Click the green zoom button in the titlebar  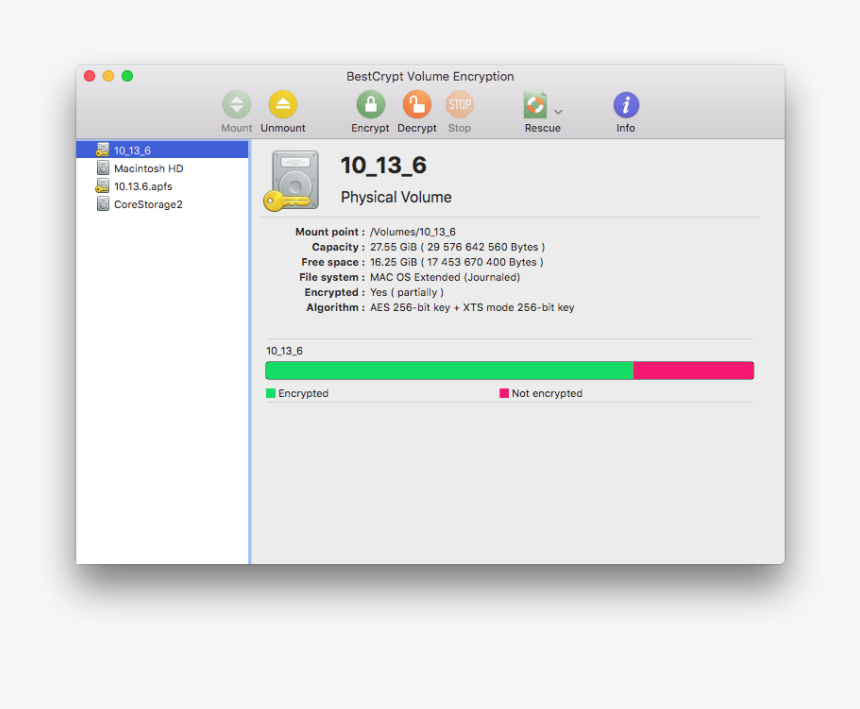tap(127, 75)
